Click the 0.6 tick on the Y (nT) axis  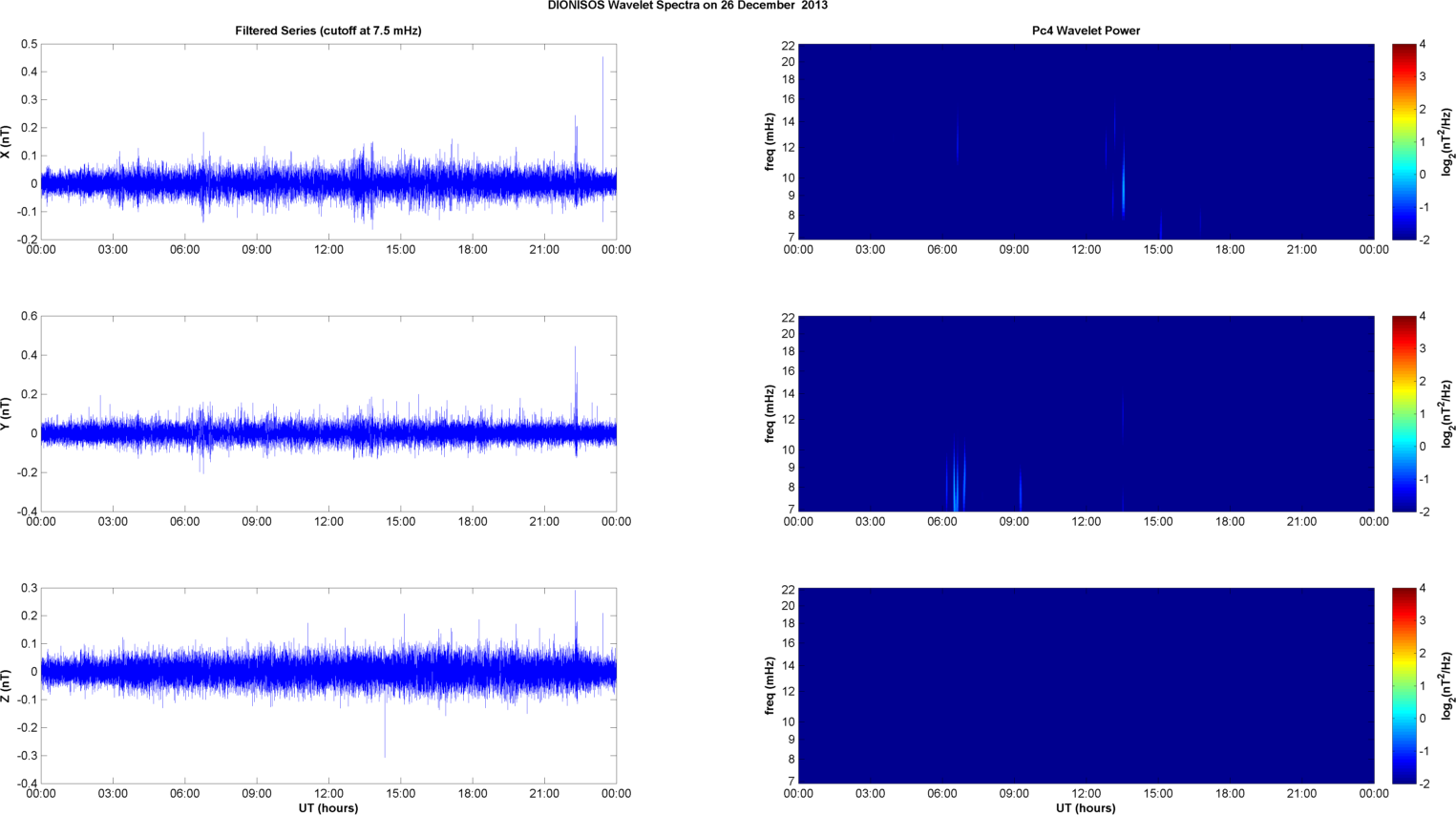coord(29,316)
